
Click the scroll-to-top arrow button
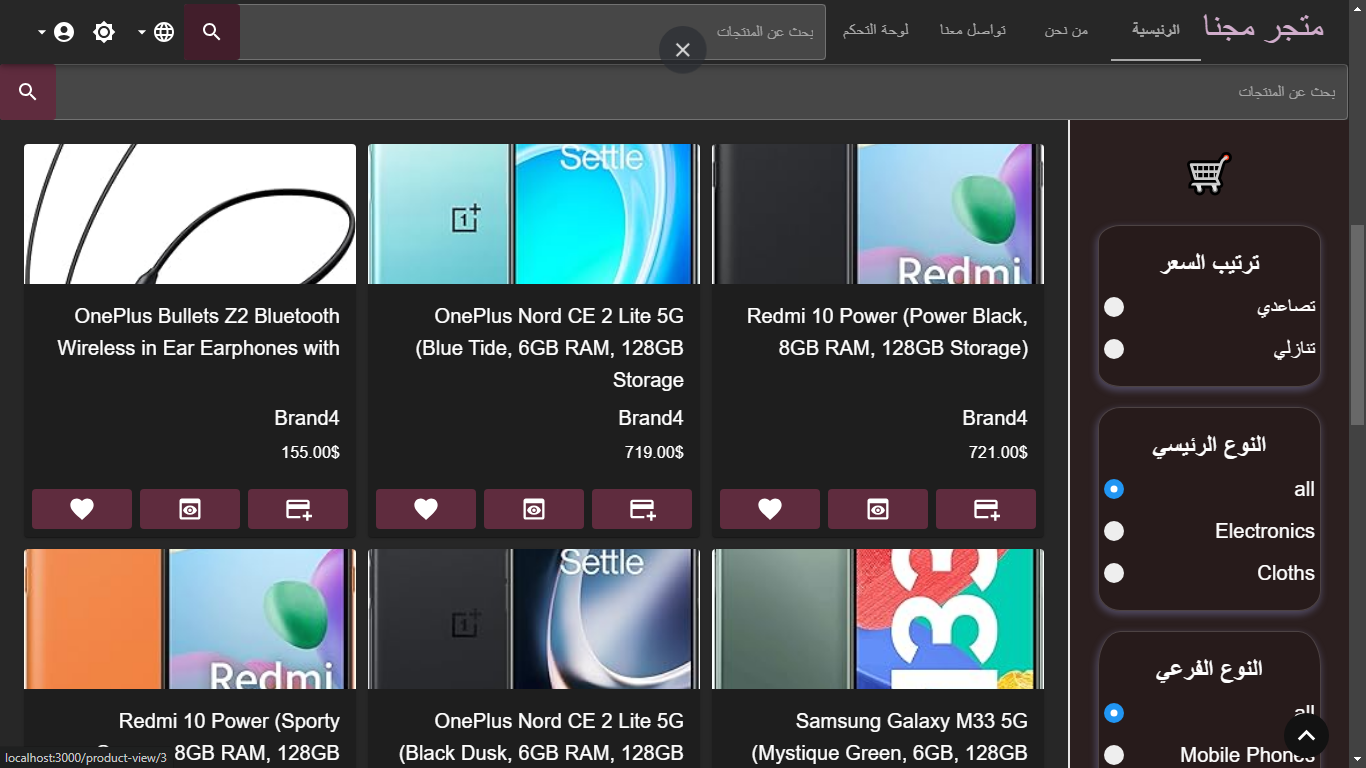coord(1306,736)
